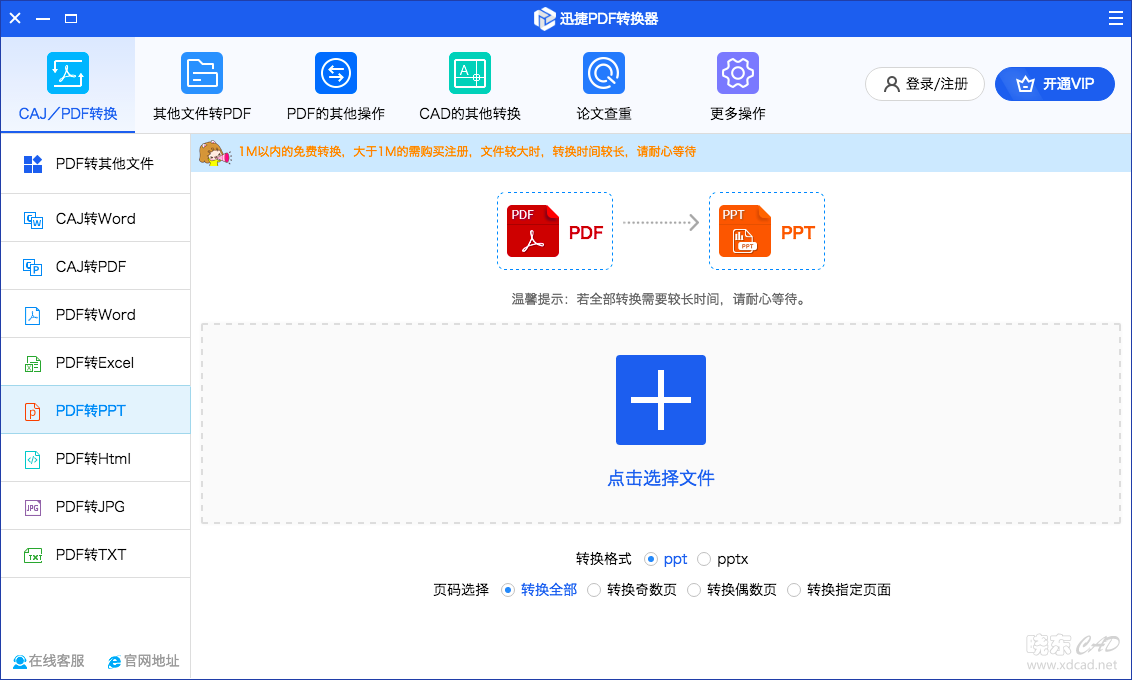1132x680 pixels.
Task: Click the CAJ转Word sidebar icon
Action: point(33,219)
